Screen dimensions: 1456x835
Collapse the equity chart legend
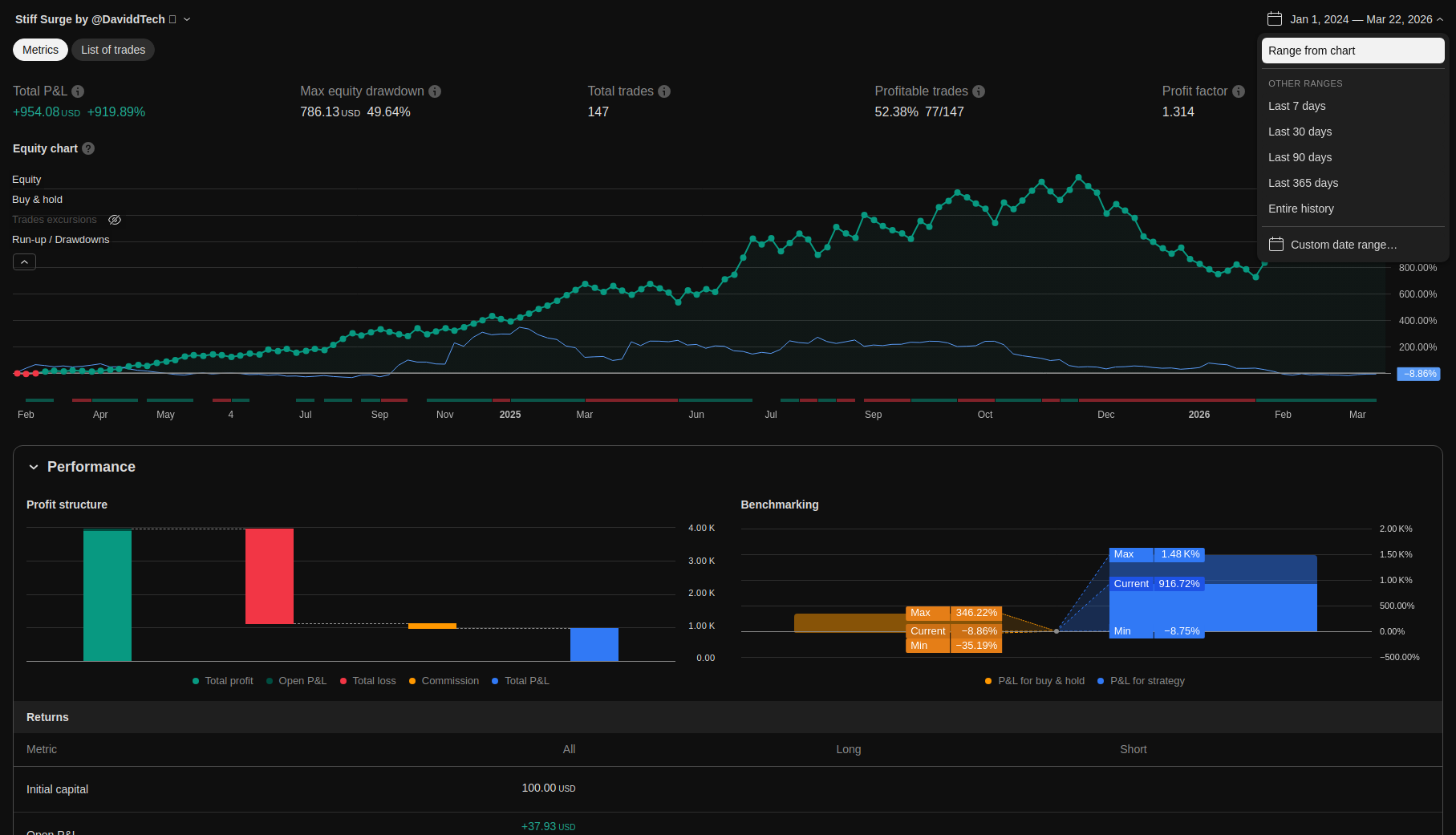click(24, 262)
